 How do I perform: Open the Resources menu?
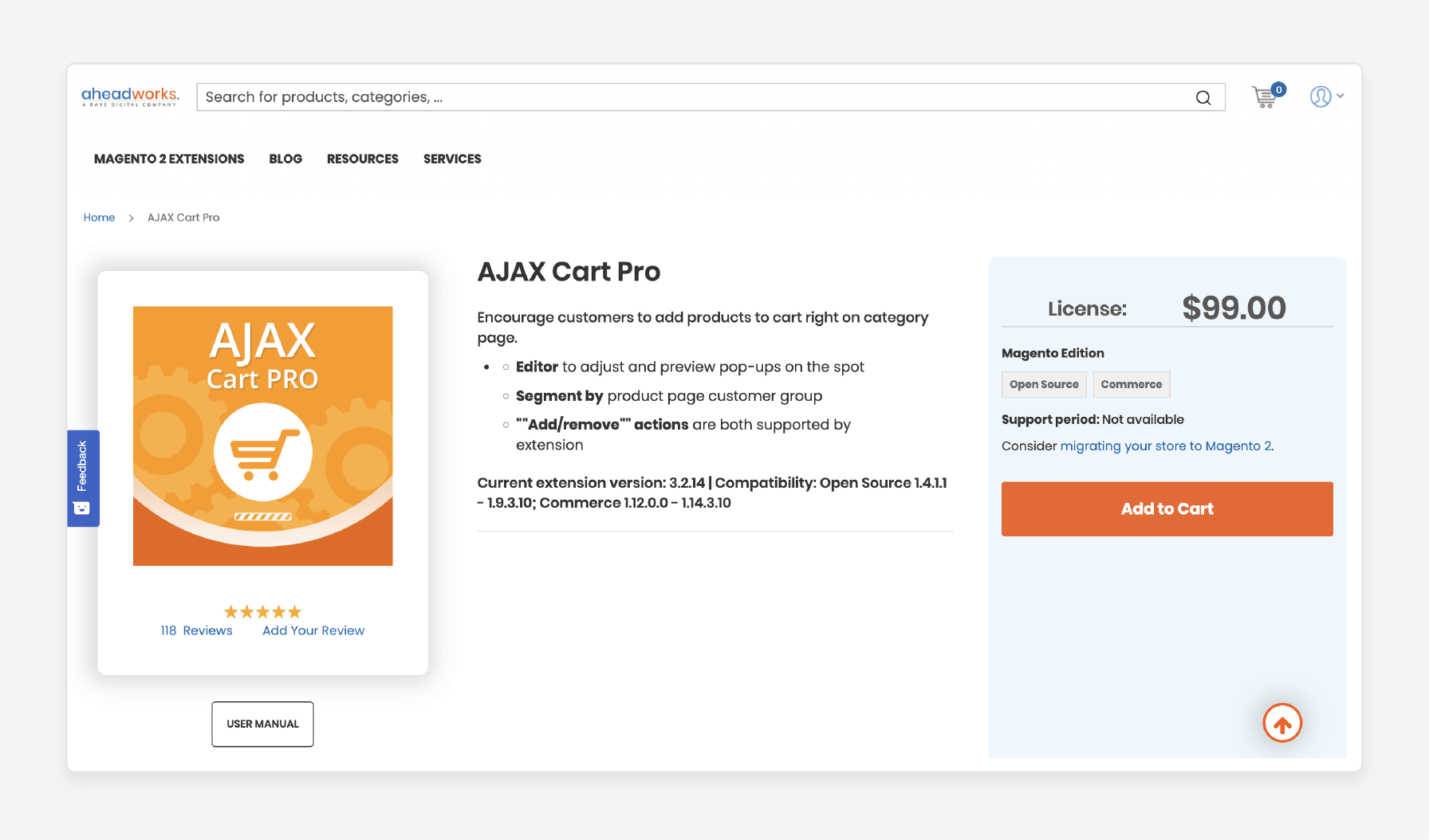[x=363, y=159]
